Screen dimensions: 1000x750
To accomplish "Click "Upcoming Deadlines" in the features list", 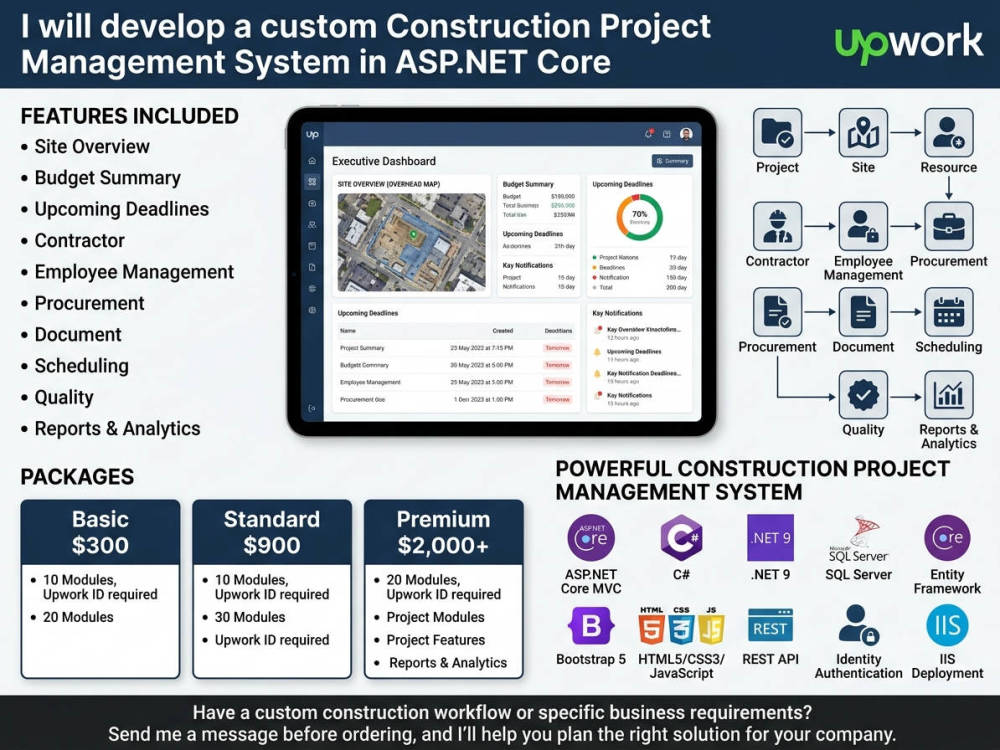I will click(x=122, y=209).
